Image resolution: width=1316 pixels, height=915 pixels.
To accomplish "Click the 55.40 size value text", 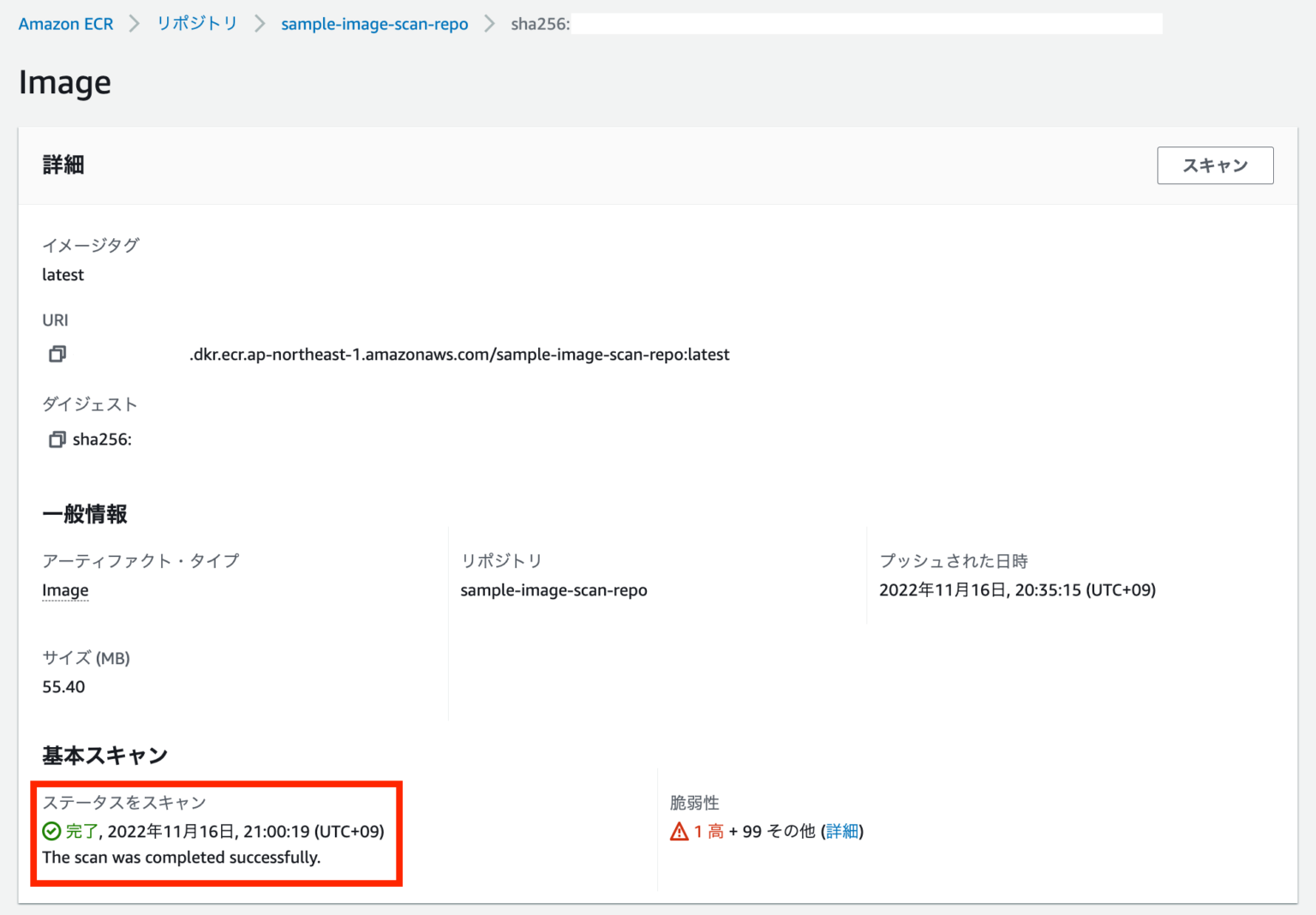I will [x=63, y=686].
